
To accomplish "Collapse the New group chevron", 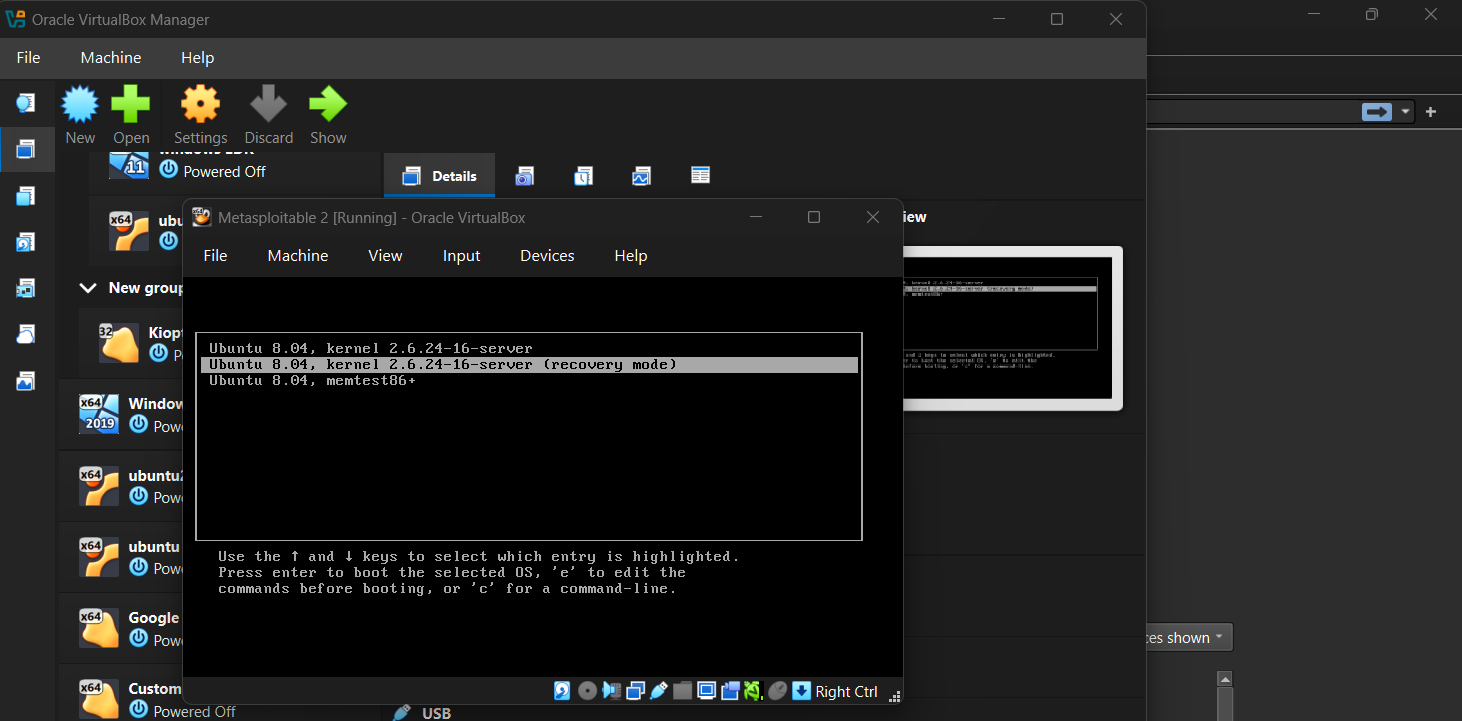I will [x=87, y=288].
